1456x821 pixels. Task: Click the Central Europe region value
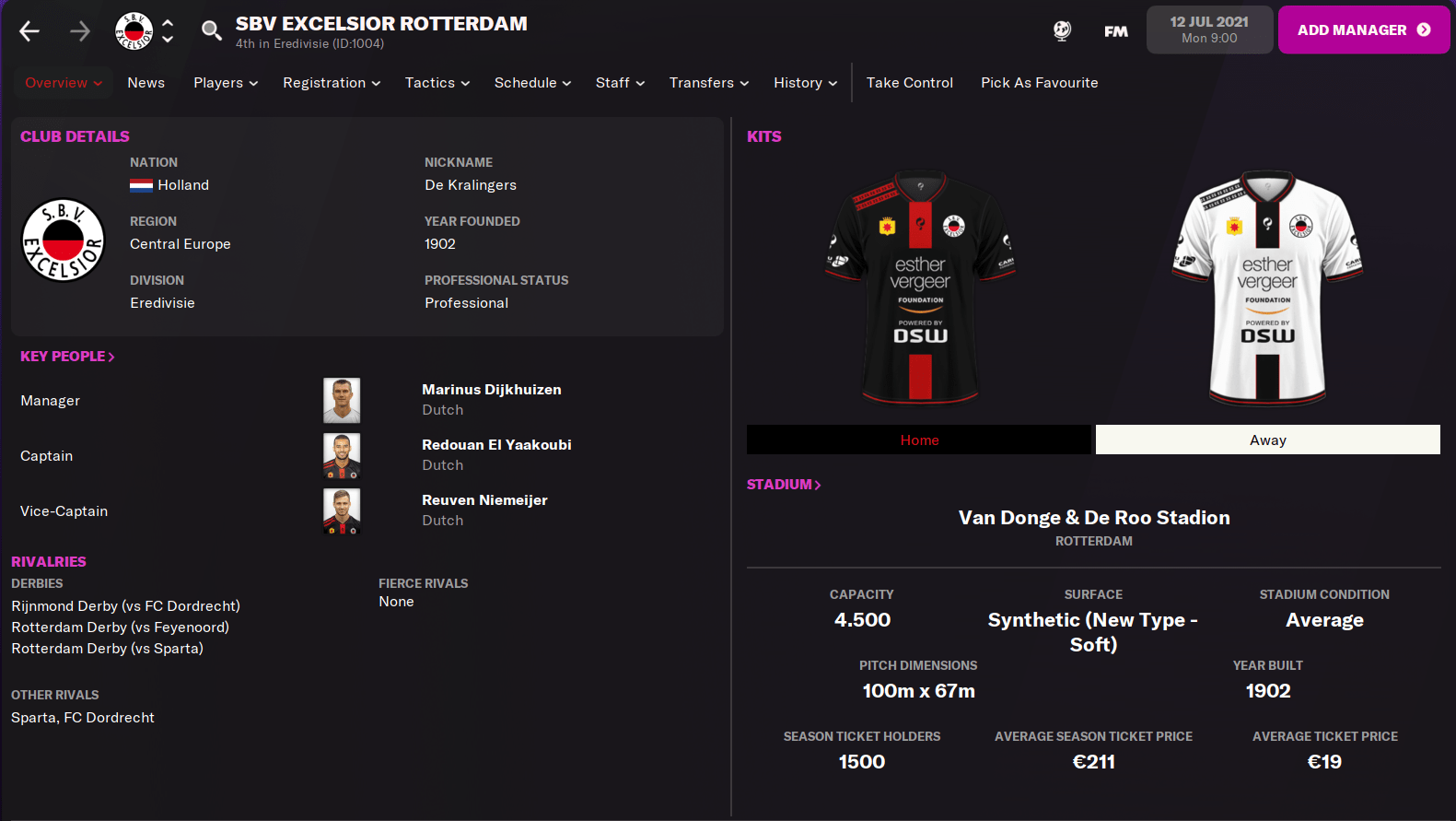tap(181, 244)
